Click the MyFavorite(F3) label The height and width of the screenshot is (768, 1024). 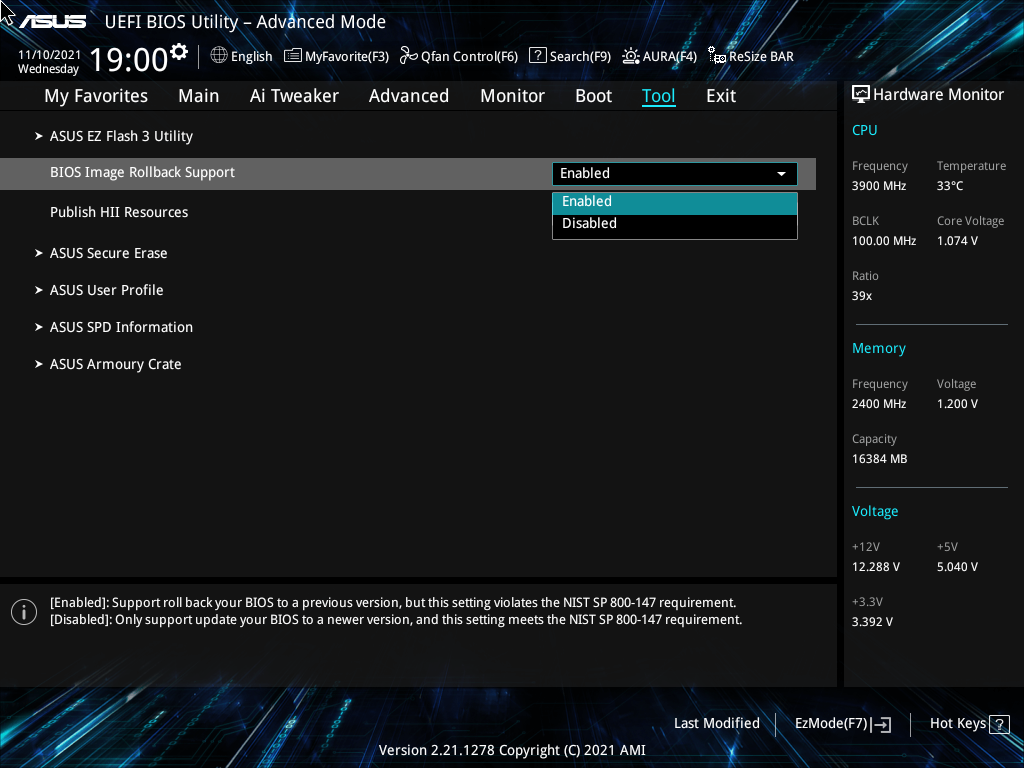[x=347, y=57]
